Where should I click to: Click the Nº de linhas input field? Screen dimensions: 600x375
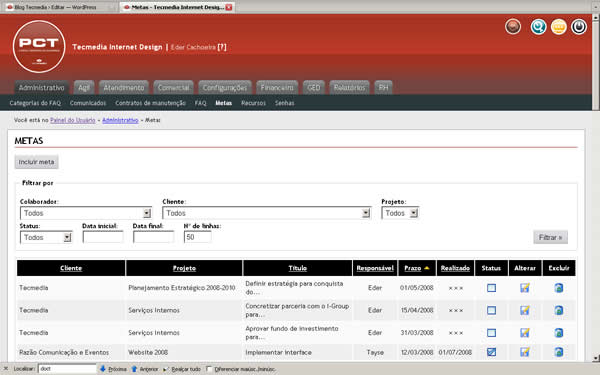[197, 237]
